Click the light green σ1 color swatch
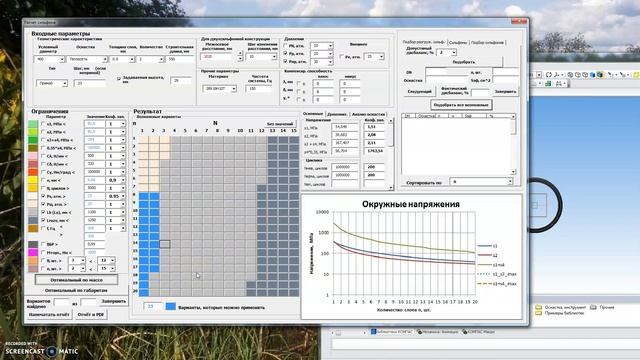The width and height of the screenshot is (640, 360). [x=33, y=124]
